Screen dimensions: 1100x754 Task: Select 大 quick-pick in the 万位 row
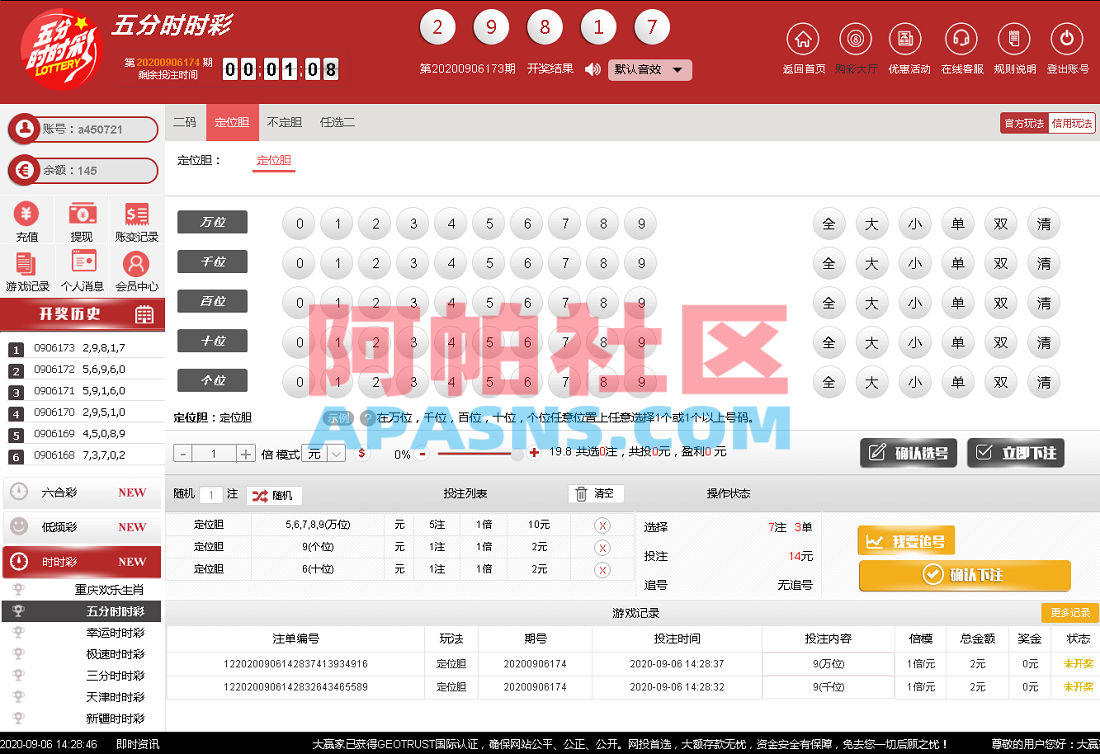(871, 224)
